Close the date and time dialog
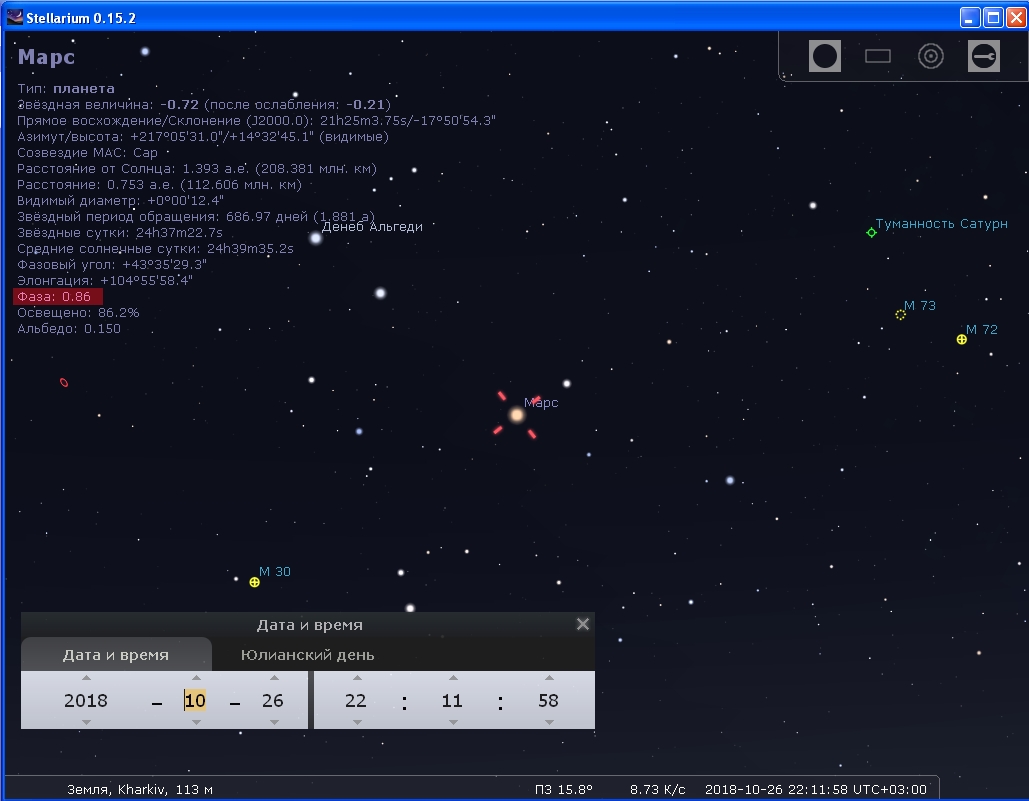This screenshot has width=1029, height=801. [x=583, y=624]
